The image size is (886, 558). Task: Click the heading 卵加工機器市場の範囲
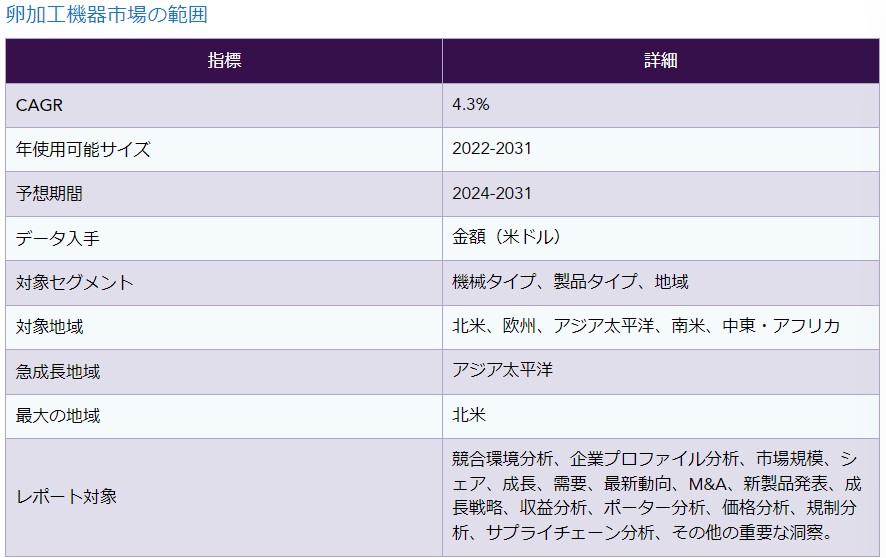(106, 14)
